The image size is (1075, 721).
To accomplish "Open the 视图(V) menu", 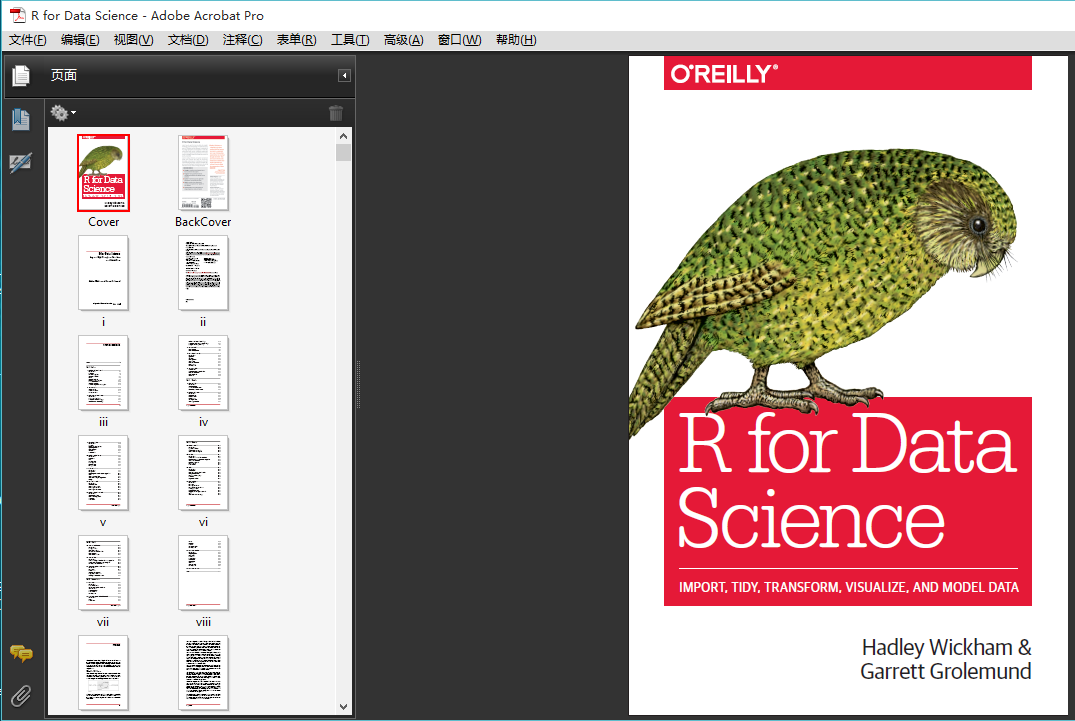I will click(x=134, y=40).
